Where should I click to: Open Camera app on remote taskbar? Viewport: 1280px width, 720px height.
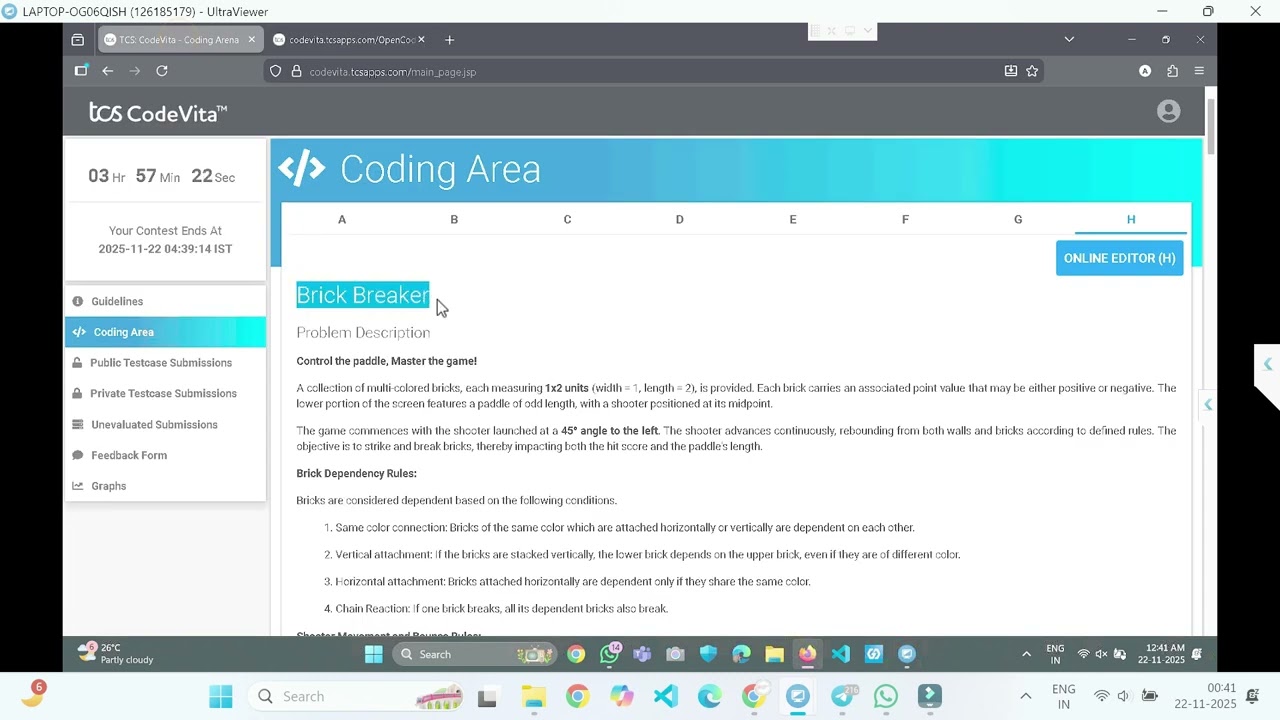(675, 654)
